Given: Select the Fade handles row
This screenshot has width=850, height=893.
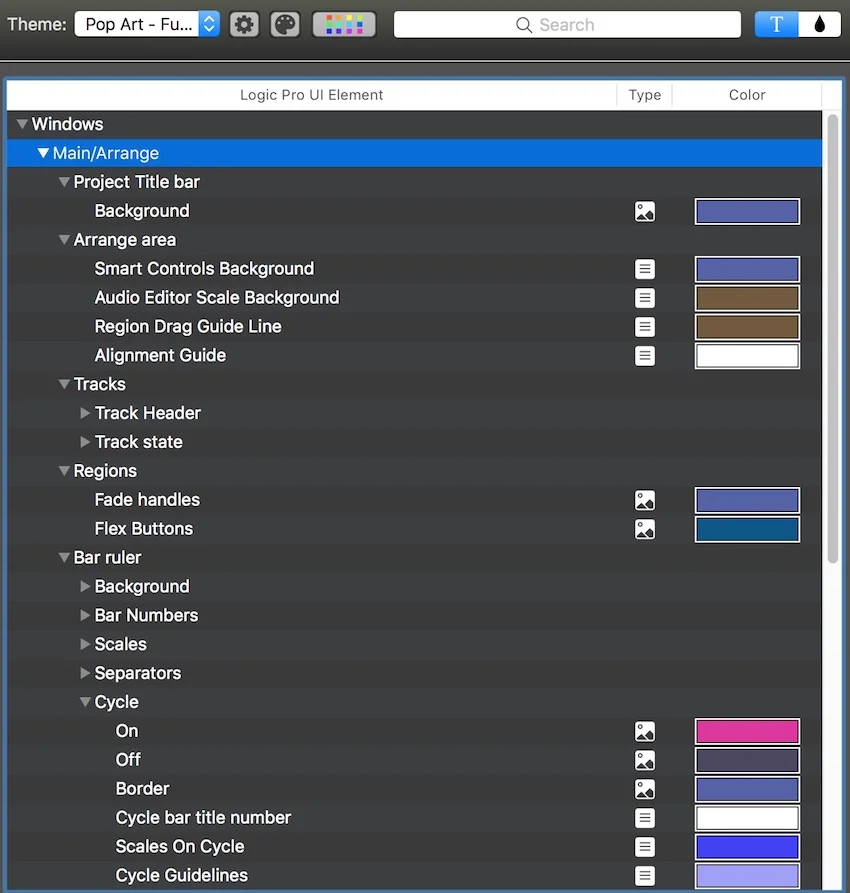Looking at the screenshot, I should pos(414,501).
